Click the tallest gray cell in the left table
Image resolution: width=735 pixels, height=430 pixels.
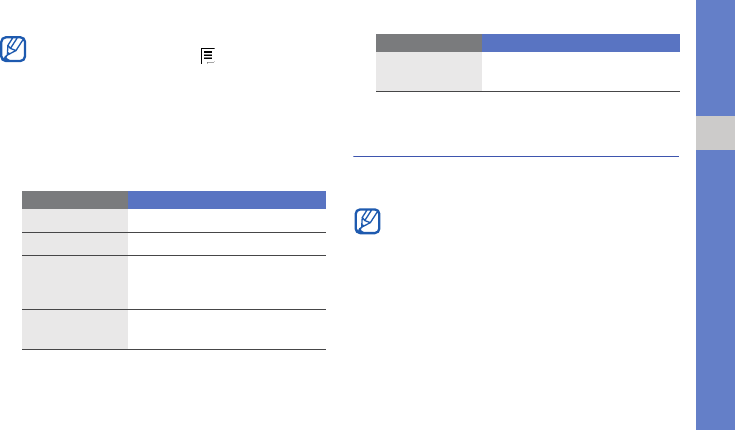coord(75,282)
